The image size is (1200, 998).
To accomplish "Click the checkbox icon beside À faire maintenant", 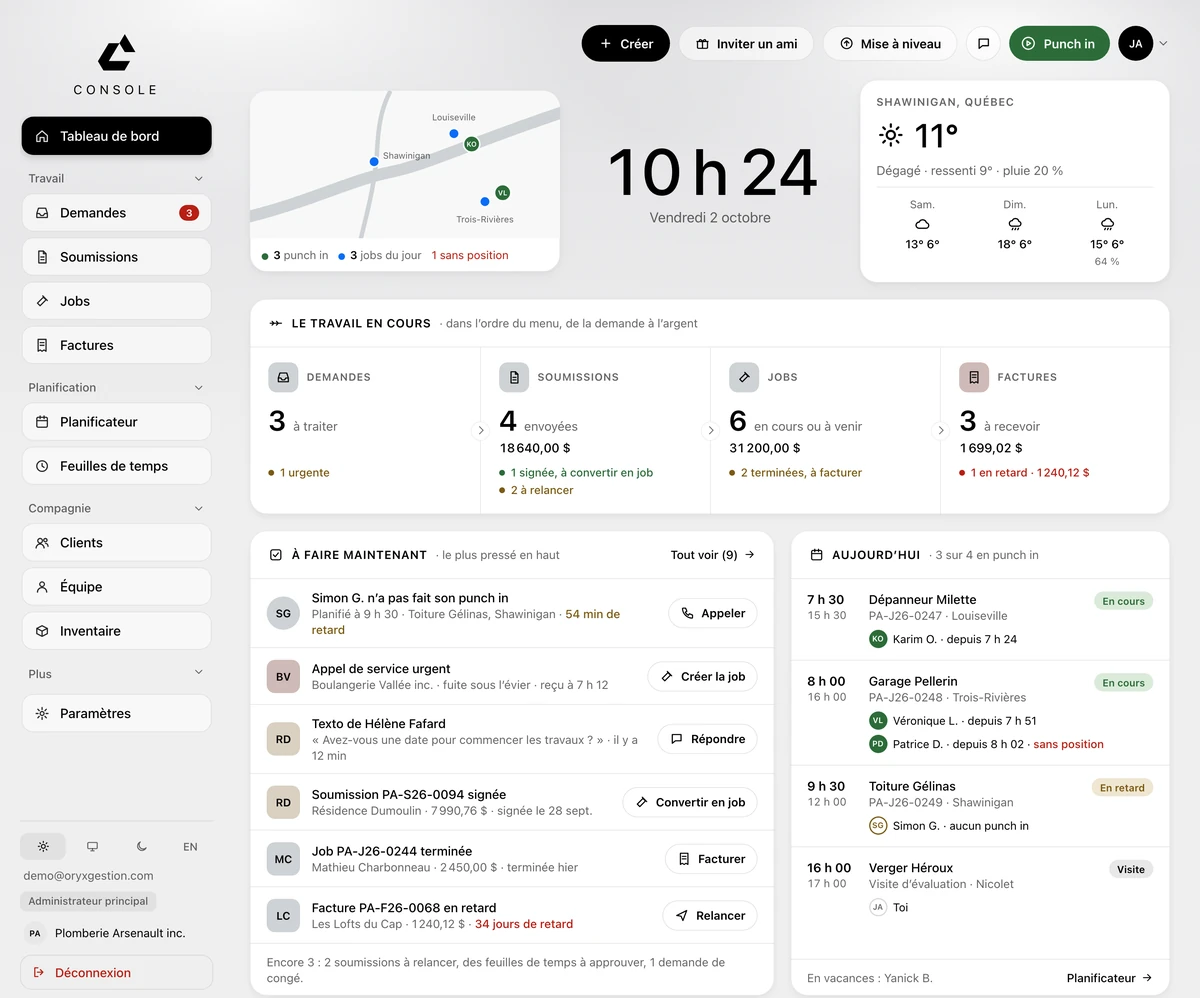I will [275, 555].
